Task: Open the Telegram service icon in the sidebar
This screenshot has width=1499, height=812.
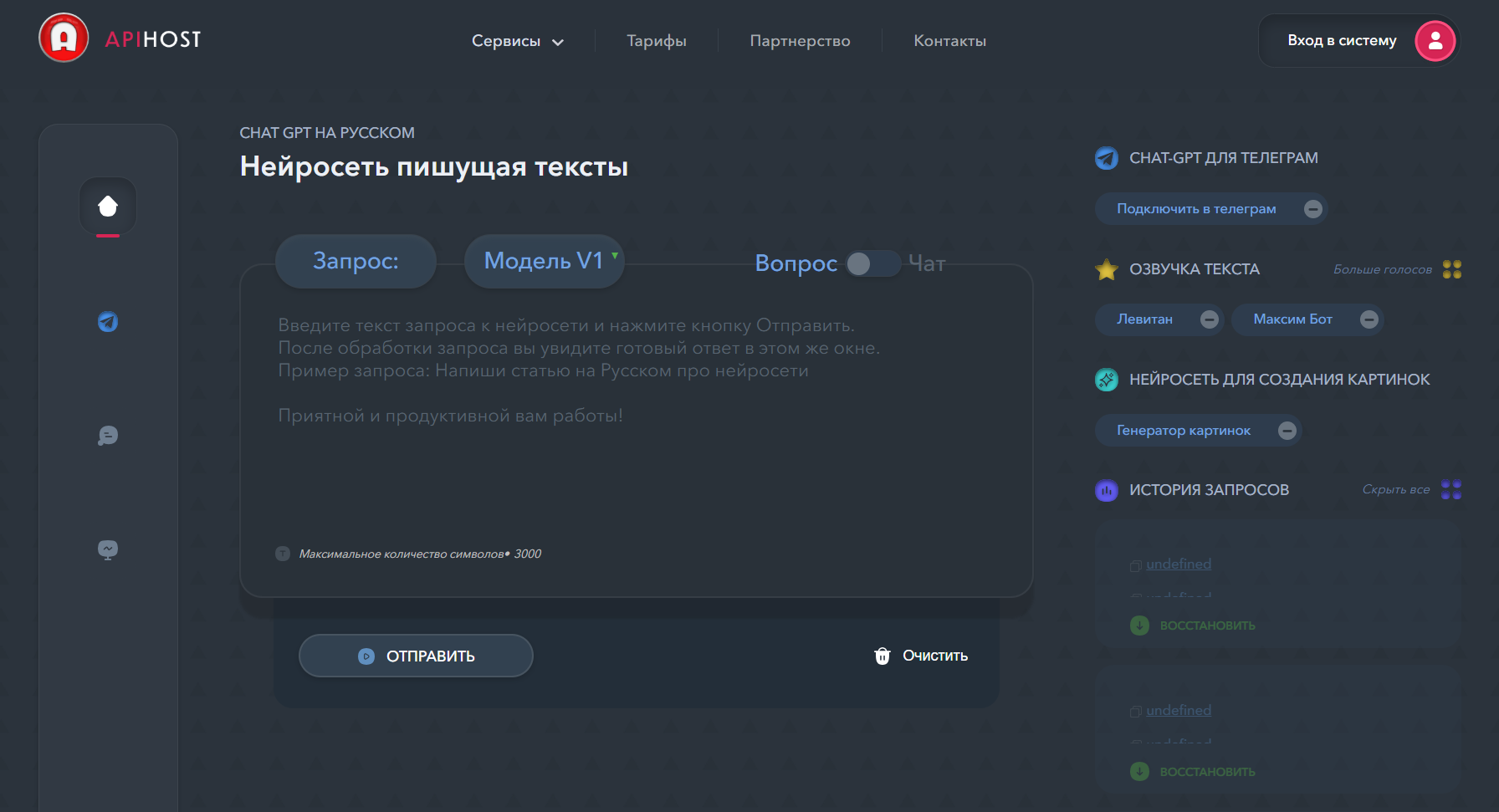Action: 107,322
